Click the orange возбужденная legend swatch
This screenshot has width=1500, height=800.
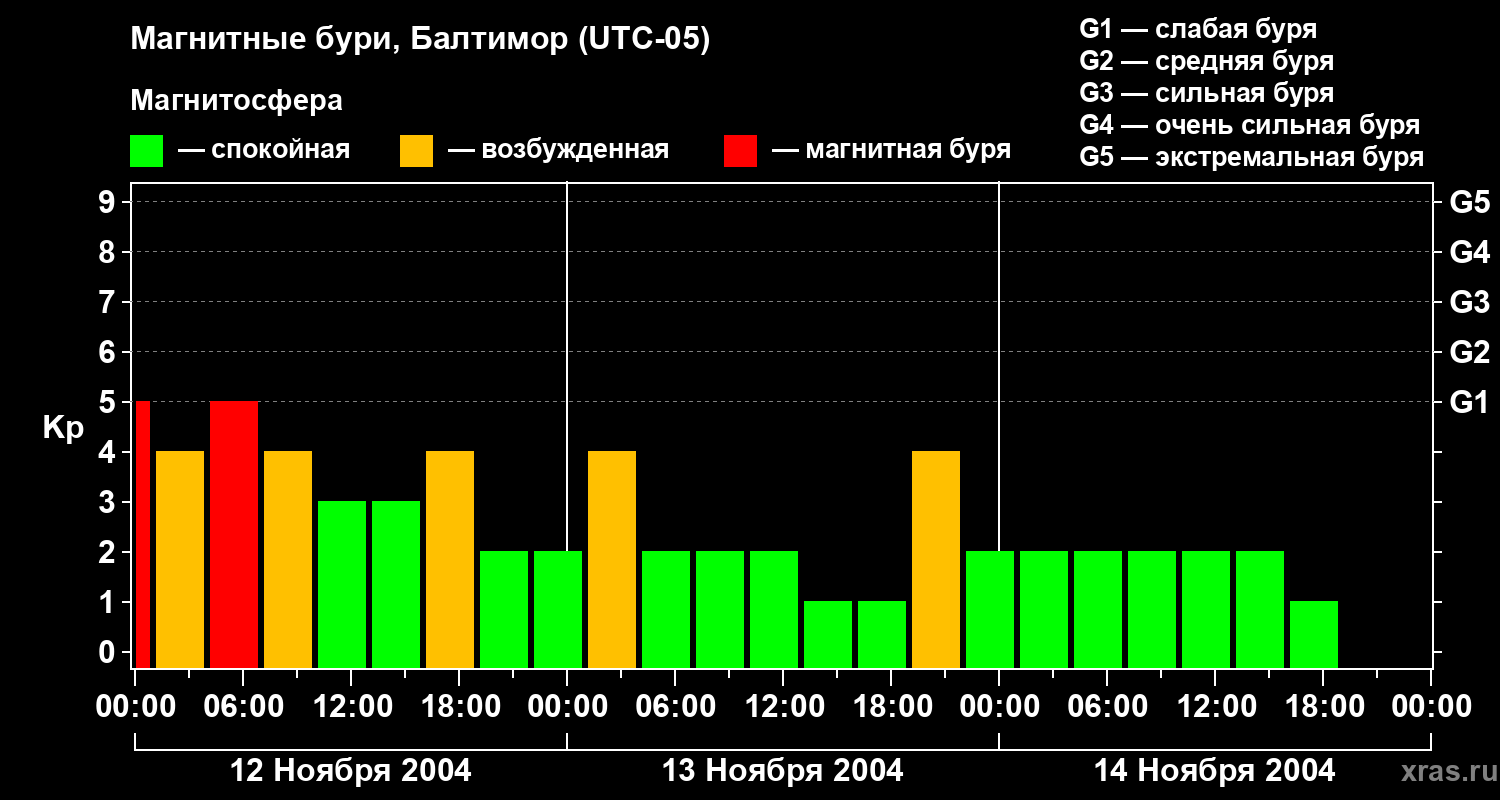click(416, 151)
